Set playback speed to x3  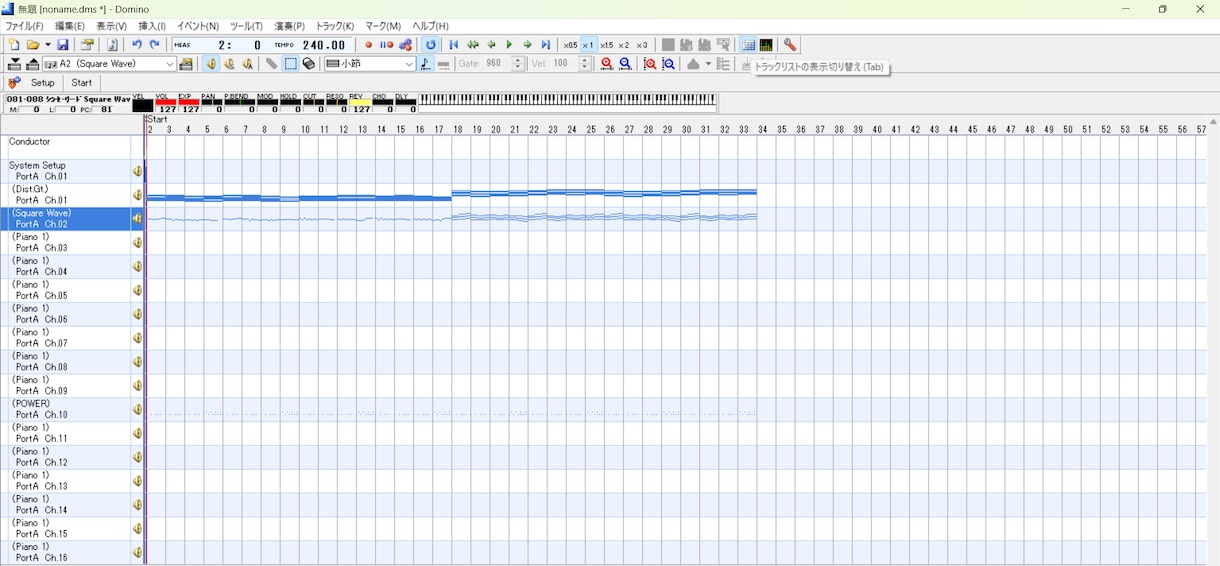click(x=642, y=45)
